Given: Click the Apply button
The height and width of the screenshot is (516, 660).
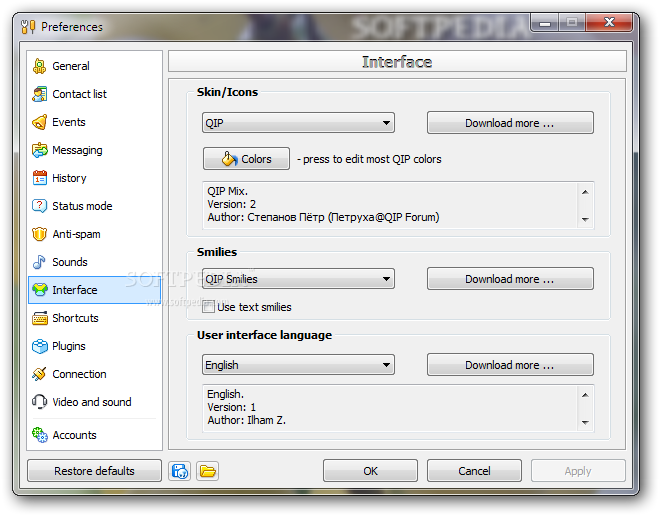Looking at the screenshot, I should point(578,471).
